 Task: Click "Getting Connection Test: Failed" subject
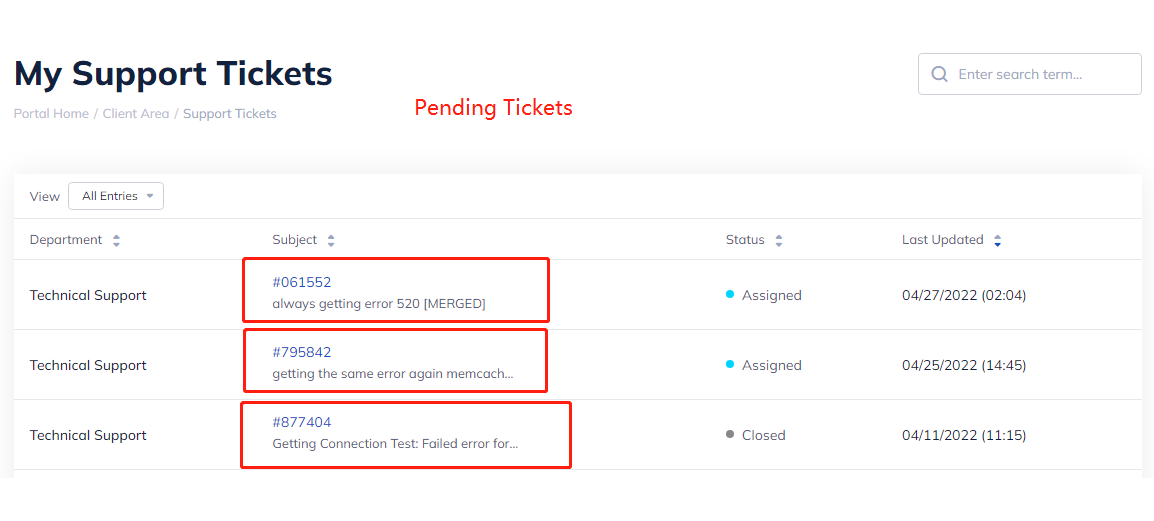(x=395, y=443)
